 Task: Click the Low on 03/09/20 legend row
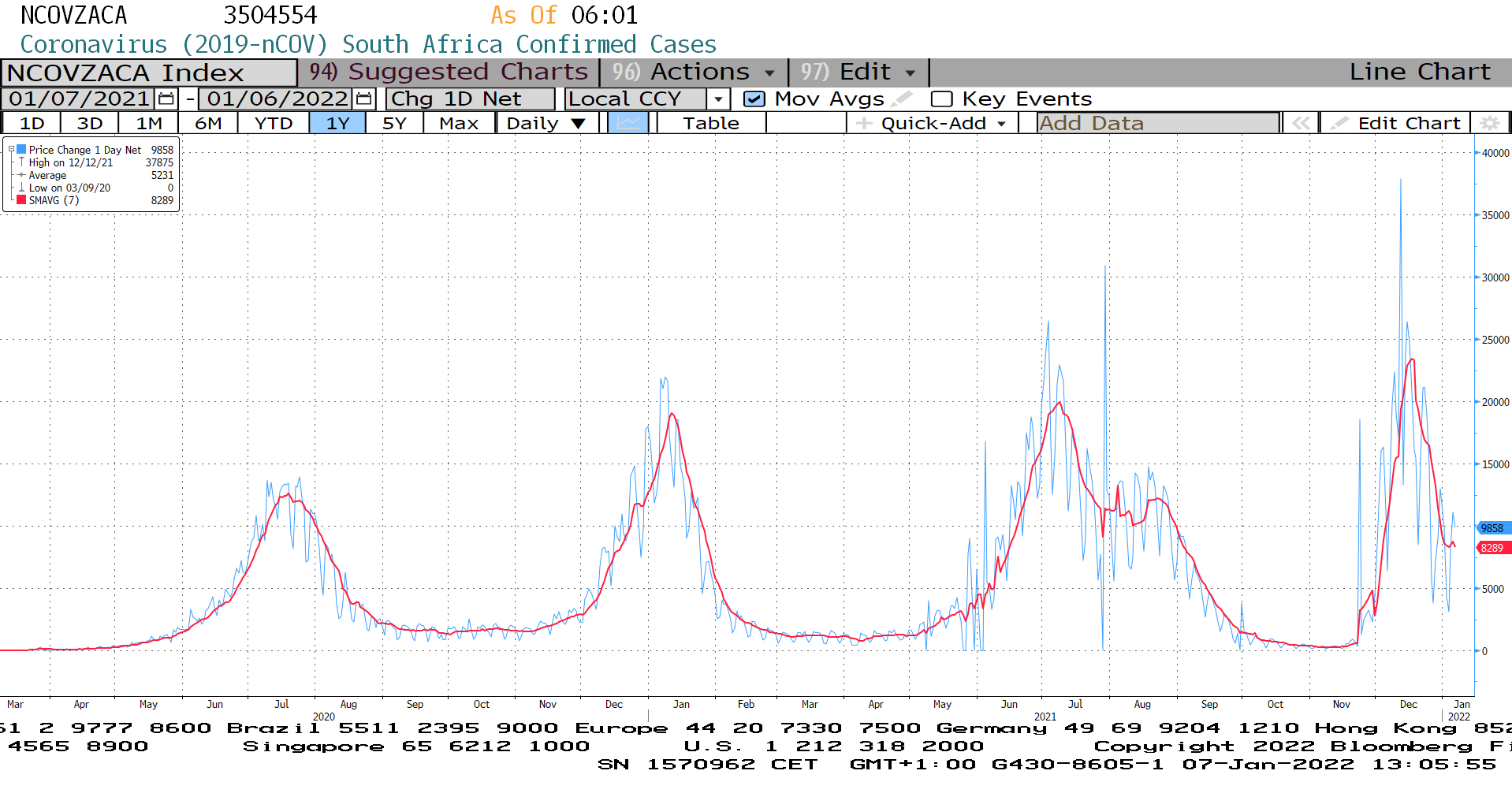[95, 188]
